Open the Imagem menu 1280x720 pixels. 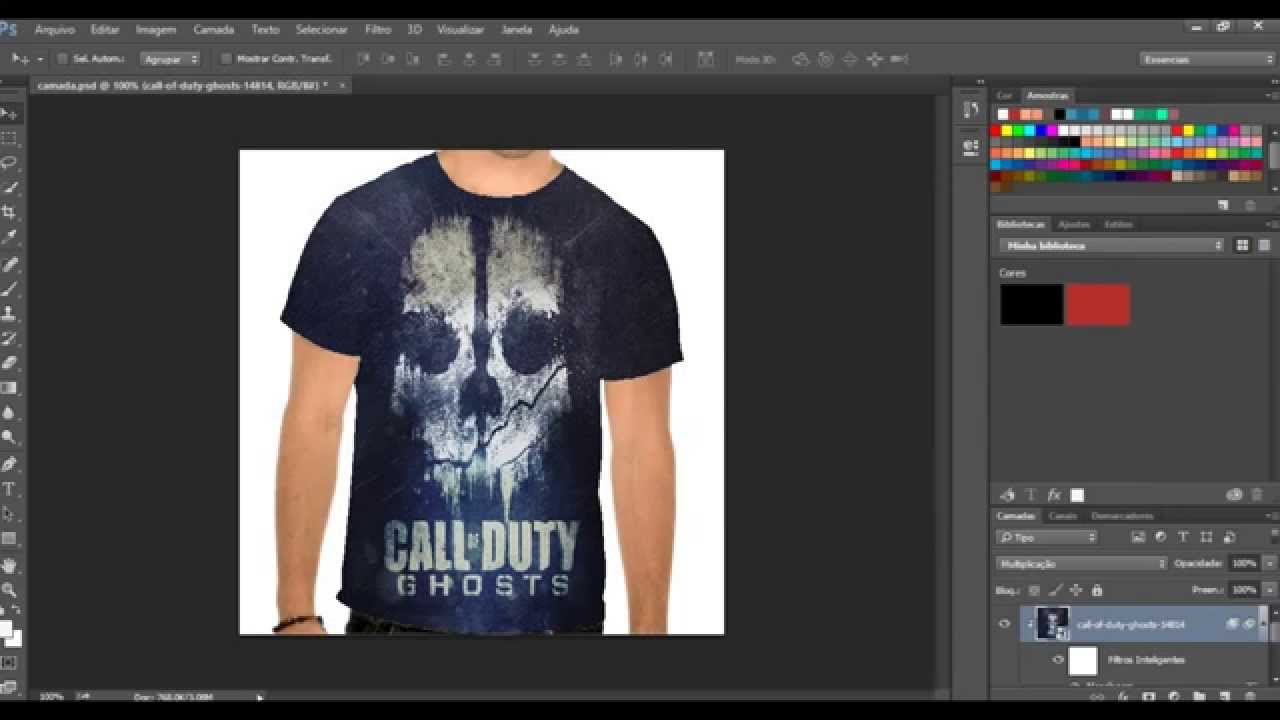pyautogui.click(x=156, y=30)
